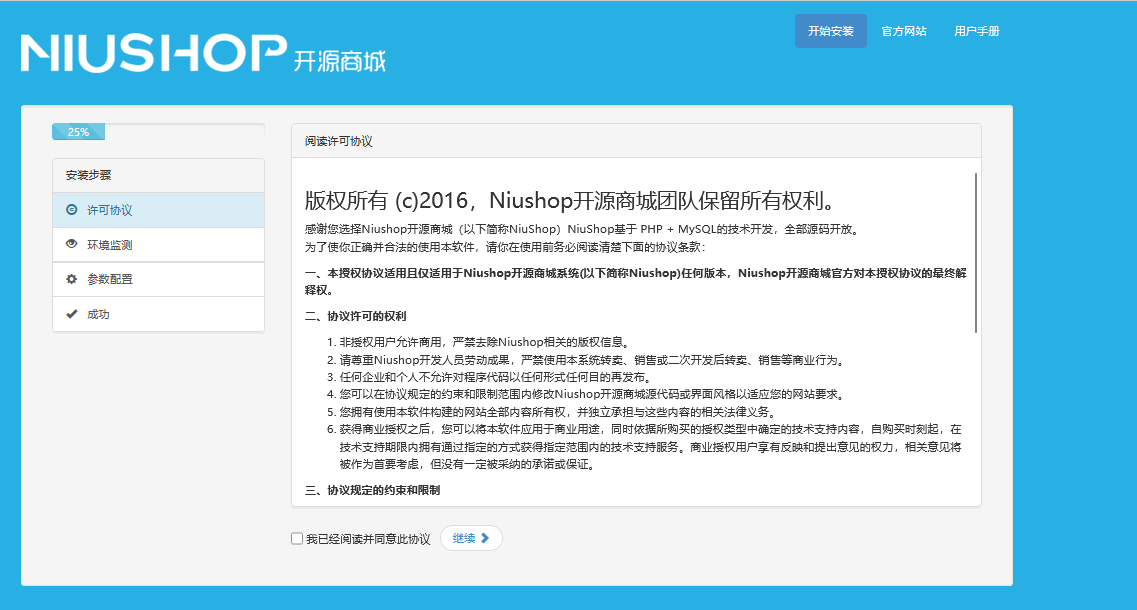
Task: Click the 阅读许可协议 panel header
Action: (636, 141)
